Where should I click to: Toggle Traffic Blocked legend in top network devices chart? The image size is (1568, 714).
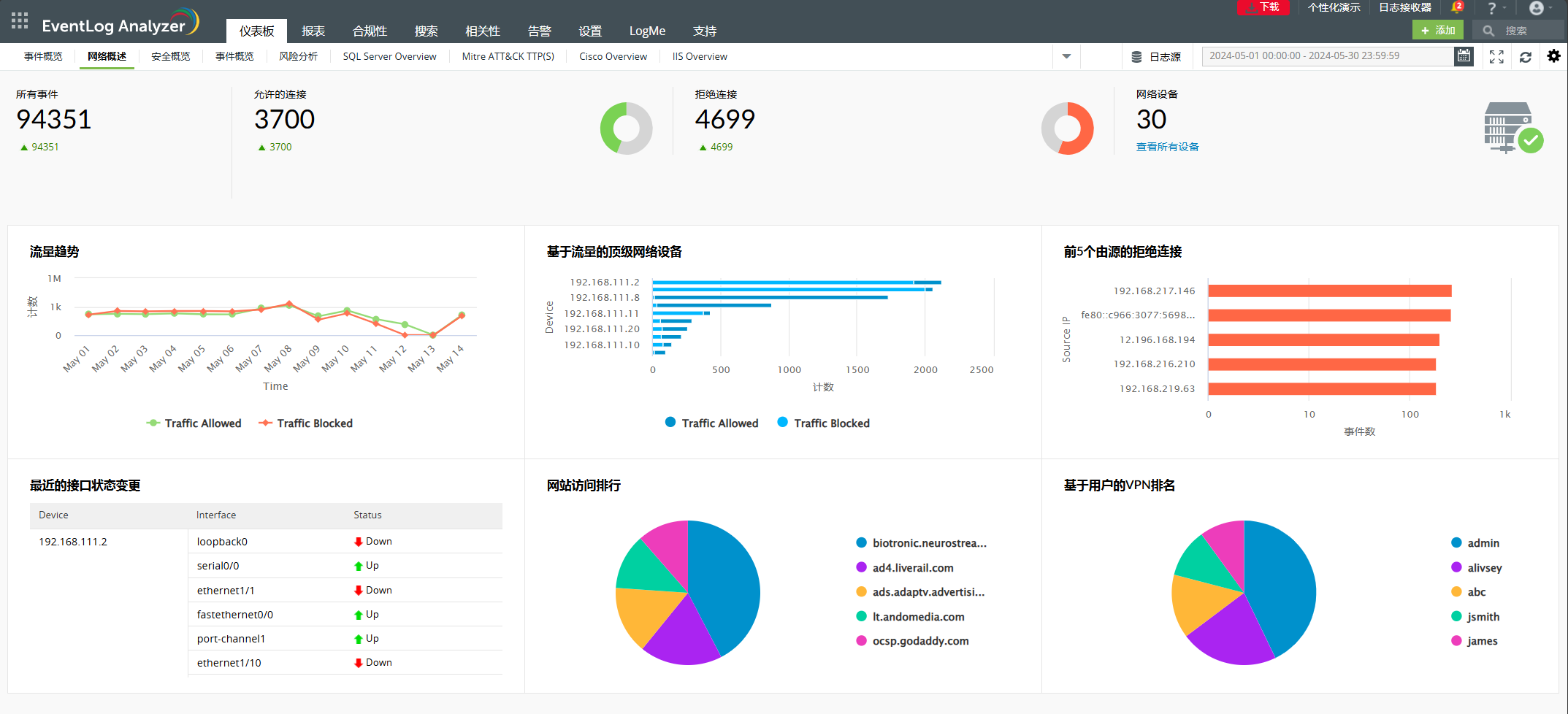click(x=823, y=423)
